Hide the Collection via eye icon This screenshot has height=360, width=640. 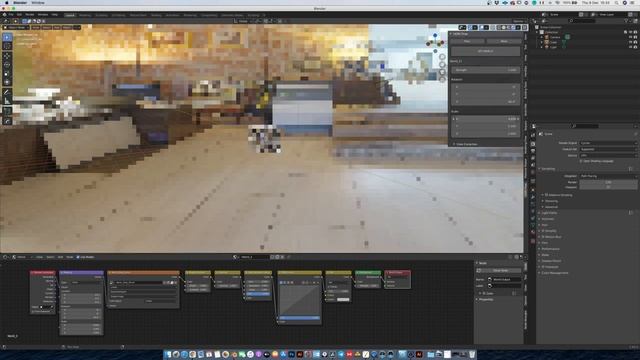(631, 32)
